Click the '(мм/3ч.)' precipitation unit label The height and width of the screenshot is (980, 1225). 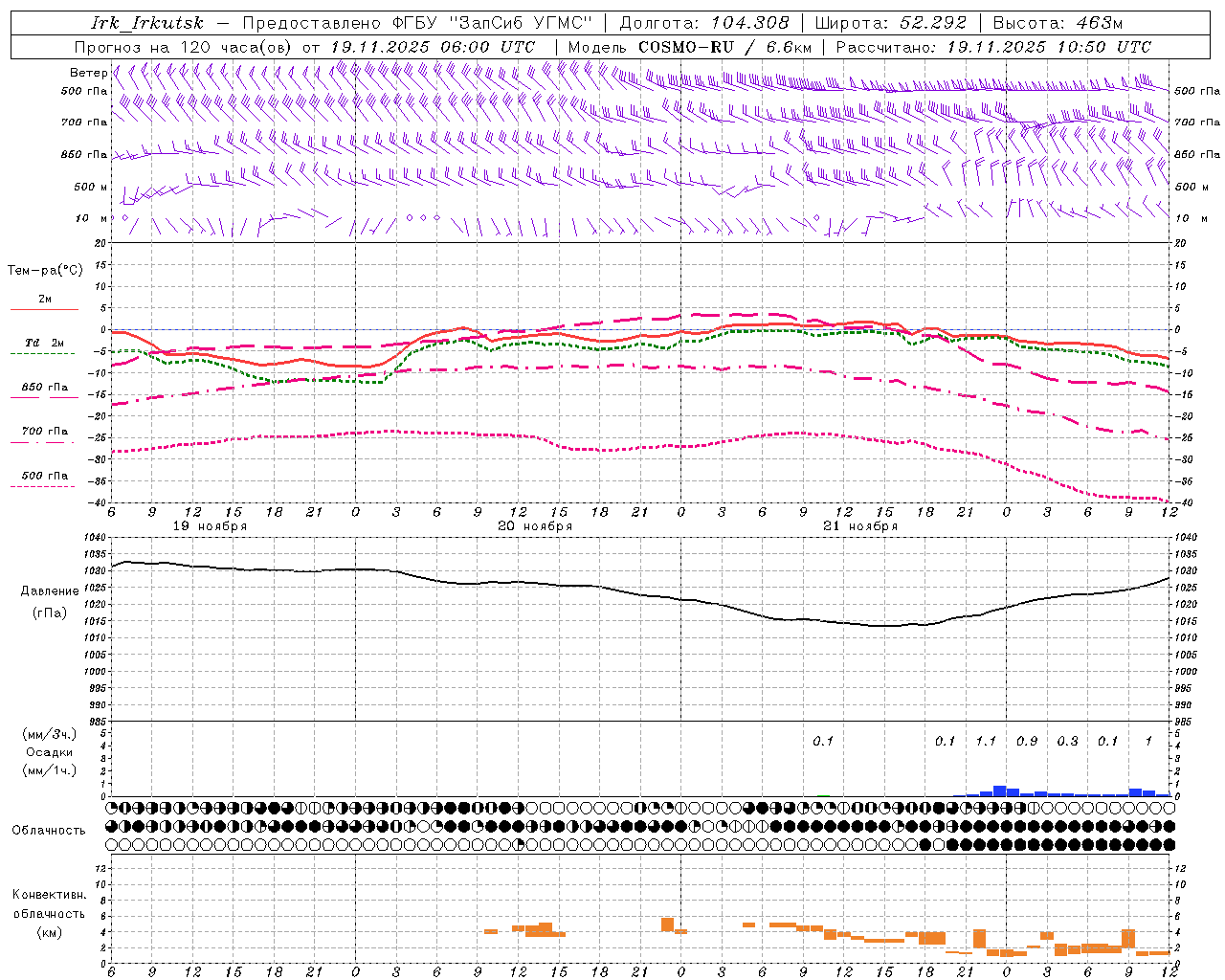(x=50, y=734)
